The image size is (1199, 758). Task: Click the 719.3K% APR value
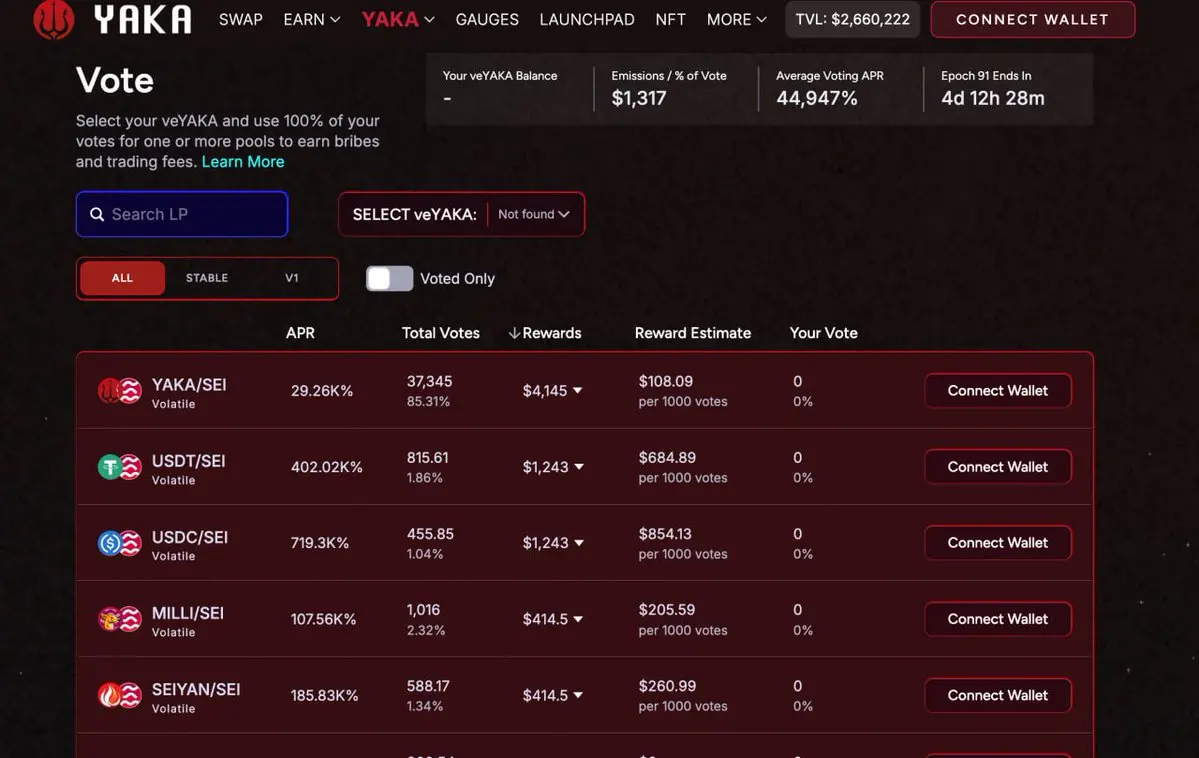(320, 543)
